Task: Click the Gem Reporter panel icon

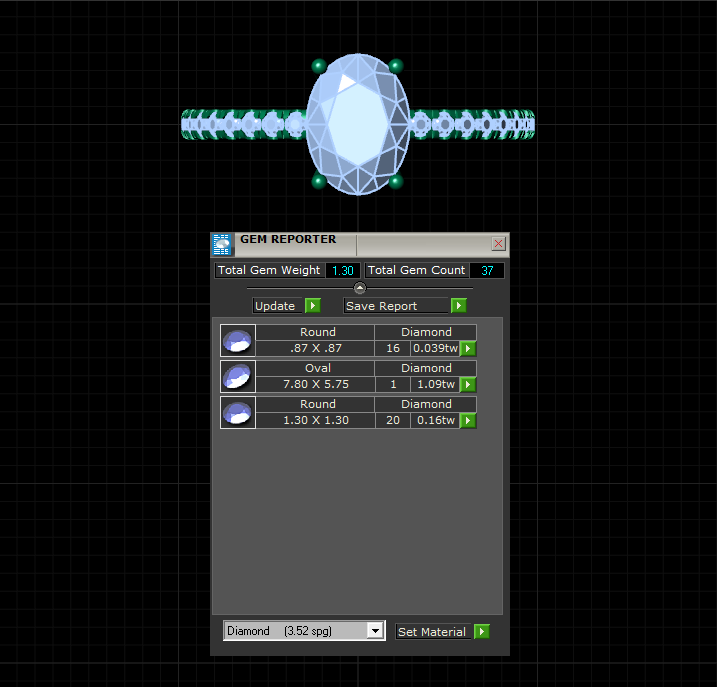Action: (x=222, y=244)
